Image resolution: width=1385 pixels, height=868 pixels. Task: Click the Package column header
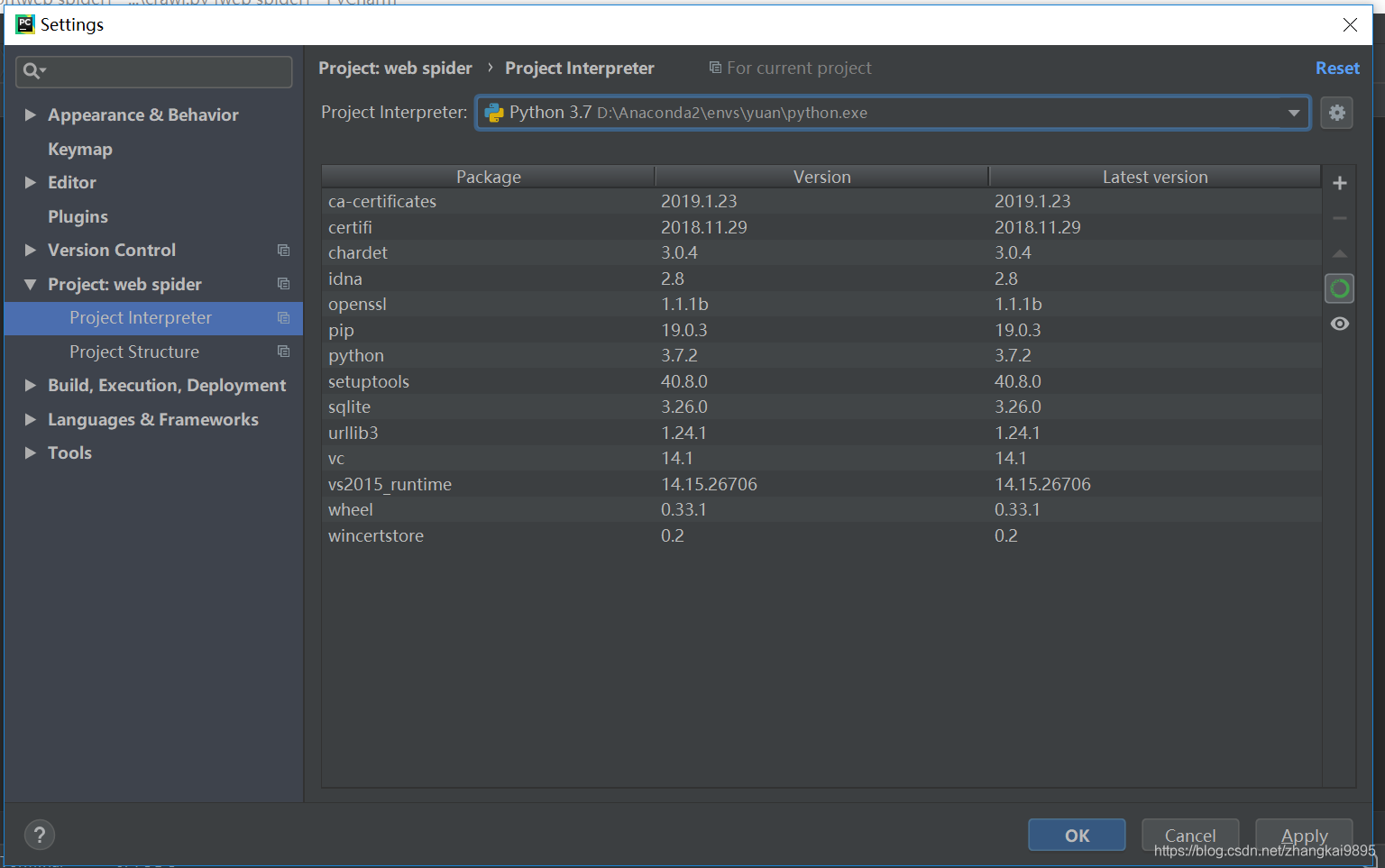pyautogui.click(x=488, y=177)
